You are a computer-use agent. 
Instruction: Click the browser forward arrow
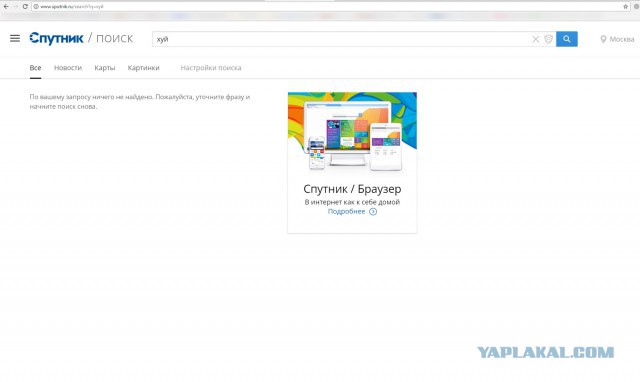[x=16, y=7]
